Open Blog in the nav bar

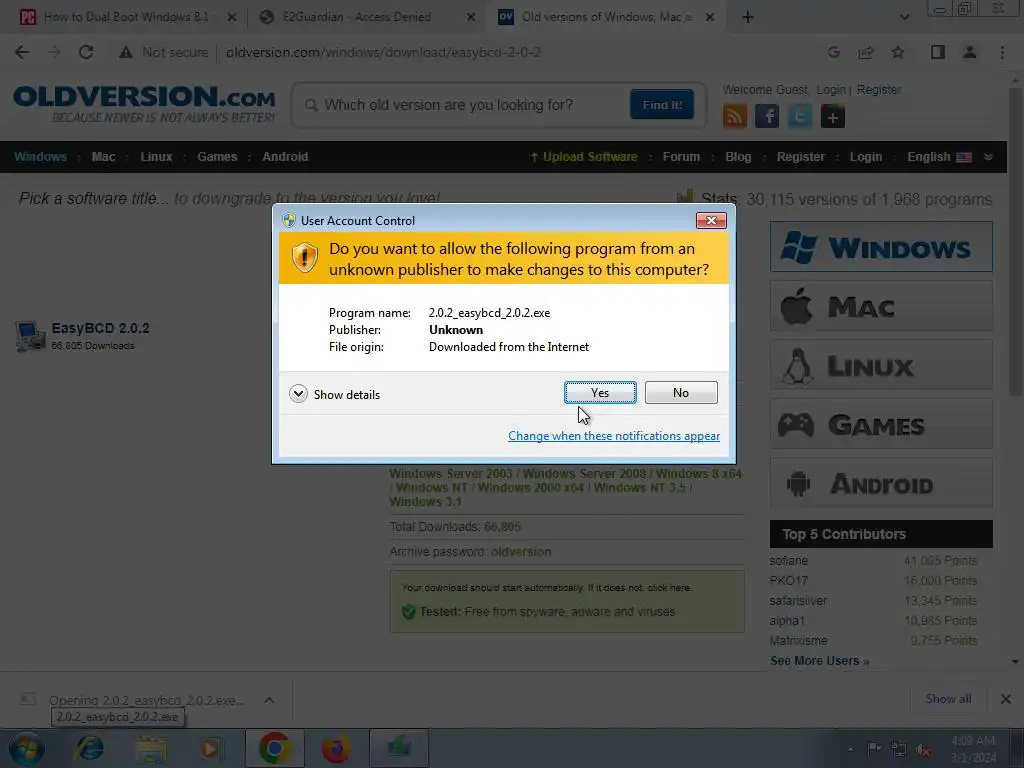(738, 157)
